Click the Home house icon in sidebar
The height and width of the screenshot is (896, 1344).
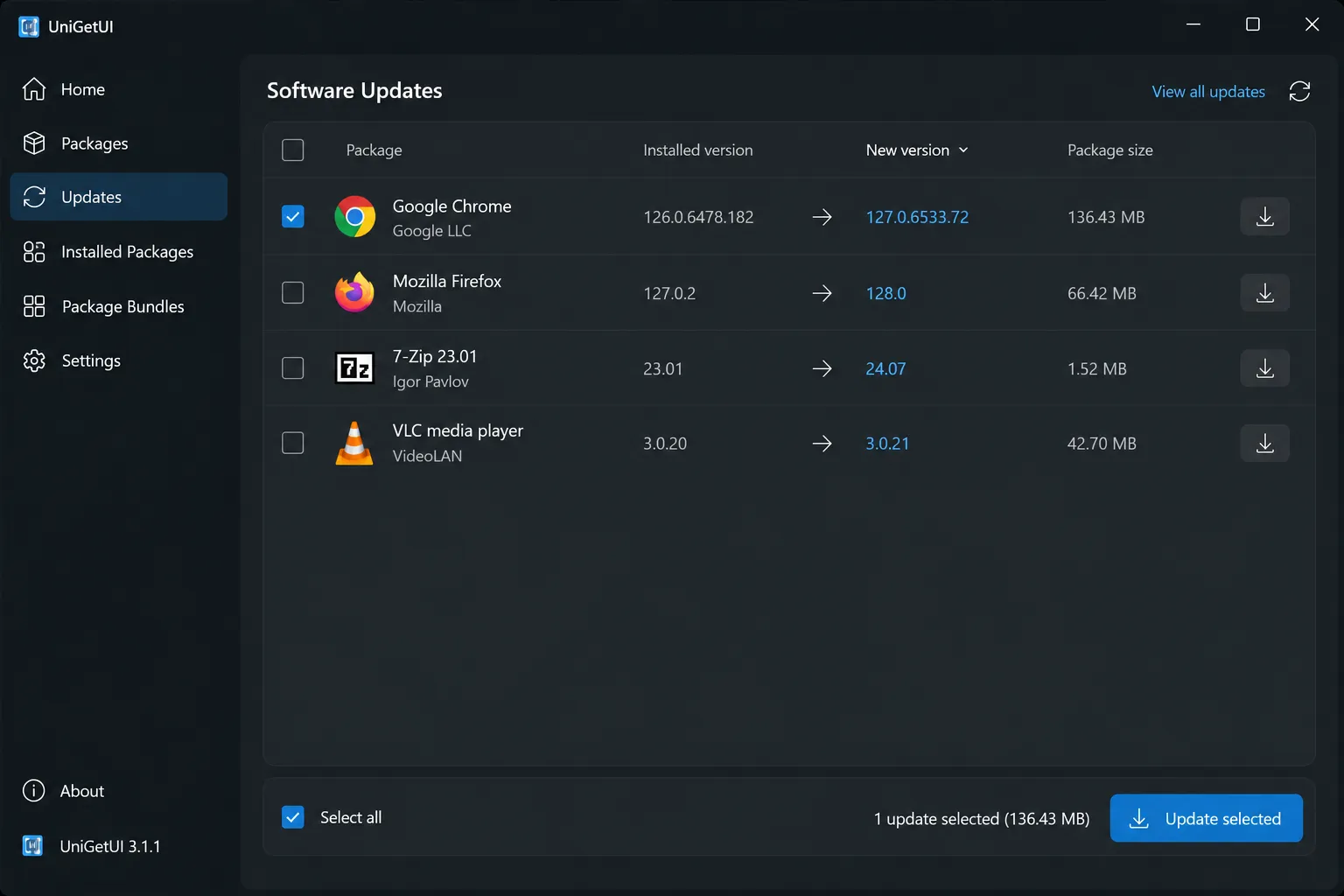pos(34,89)
